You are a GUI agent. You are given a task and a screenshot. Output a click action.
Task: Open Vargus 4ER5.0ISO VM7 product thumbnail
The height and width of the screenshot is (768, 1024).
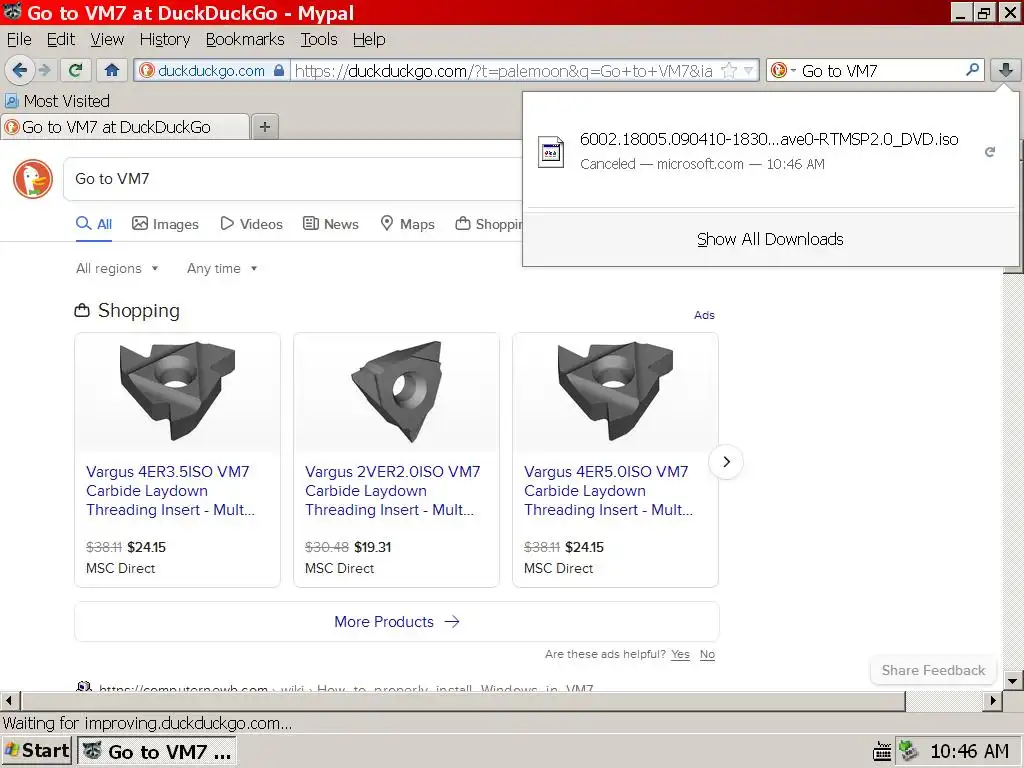(x=615, y=391)
